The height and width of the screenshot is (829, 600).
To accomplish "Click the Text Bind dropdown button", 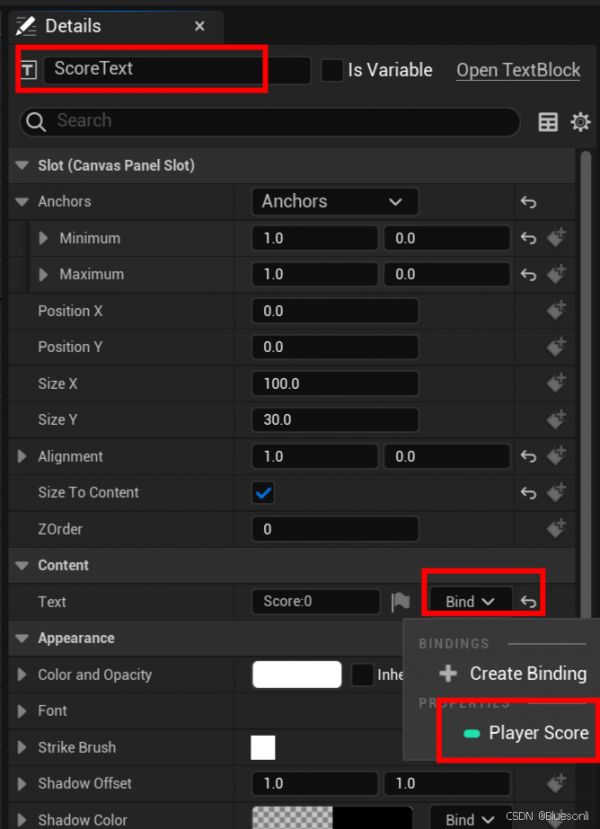I will (x=470, y=602).
